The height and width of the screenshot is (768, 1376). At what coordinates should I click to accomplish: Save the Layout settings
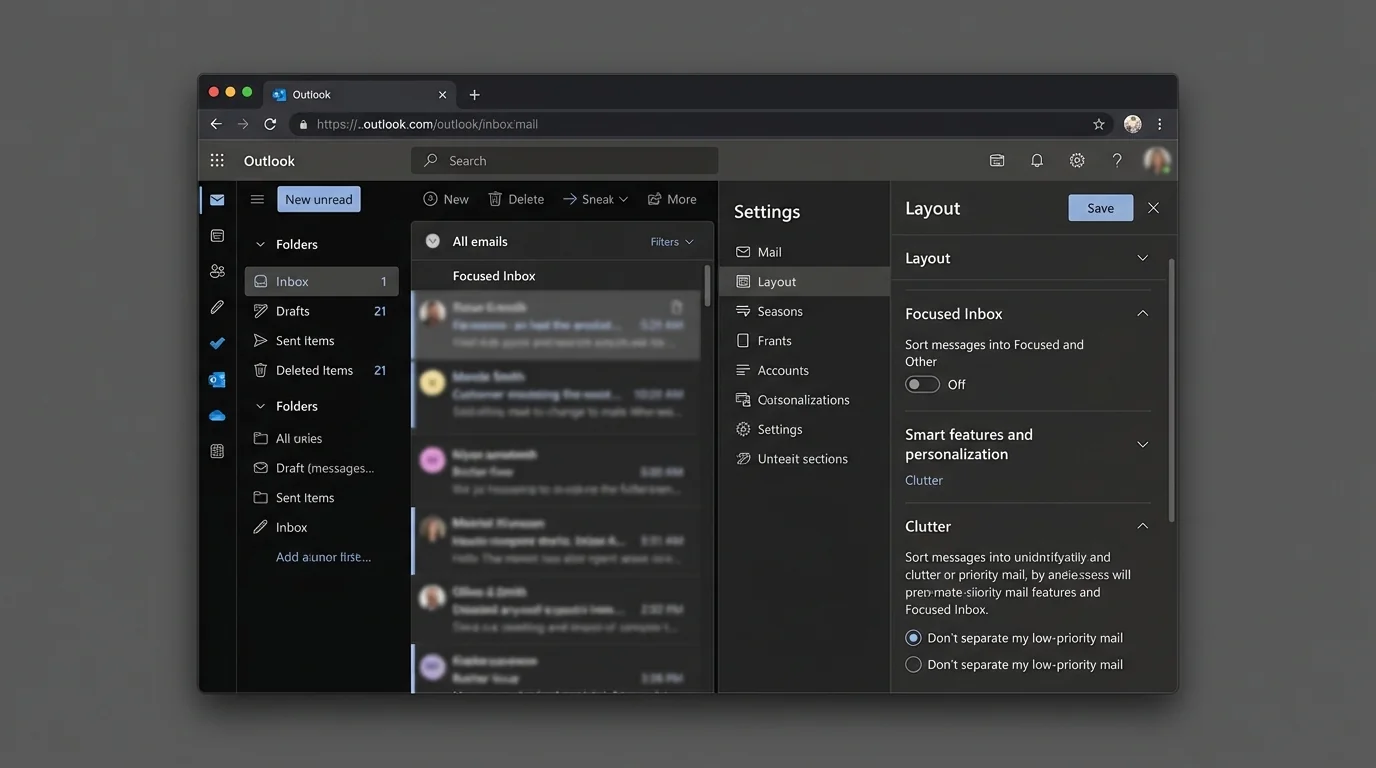pyautogui.click(x=1100, y=207)
